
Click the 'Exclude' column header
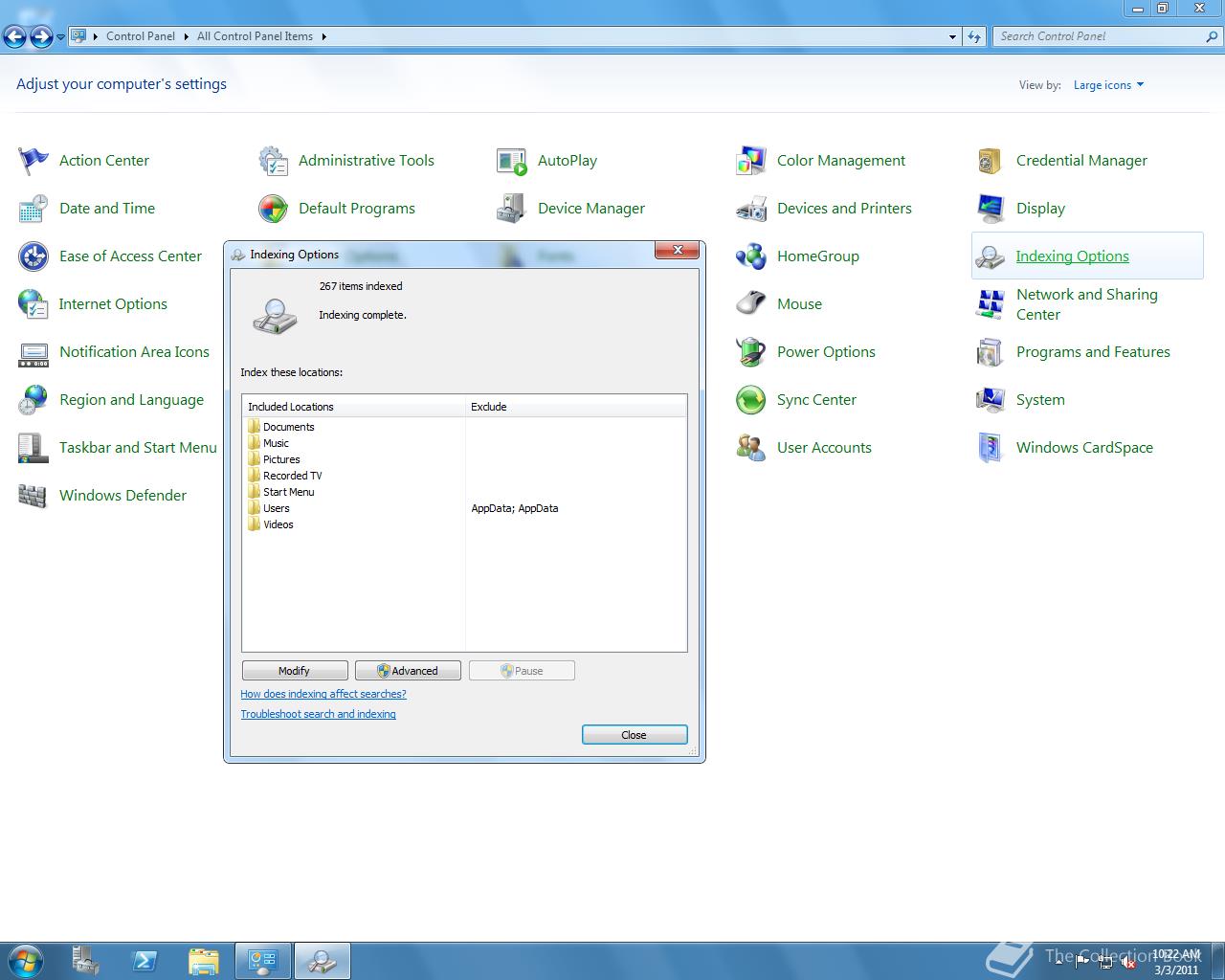tap(576, 407)
